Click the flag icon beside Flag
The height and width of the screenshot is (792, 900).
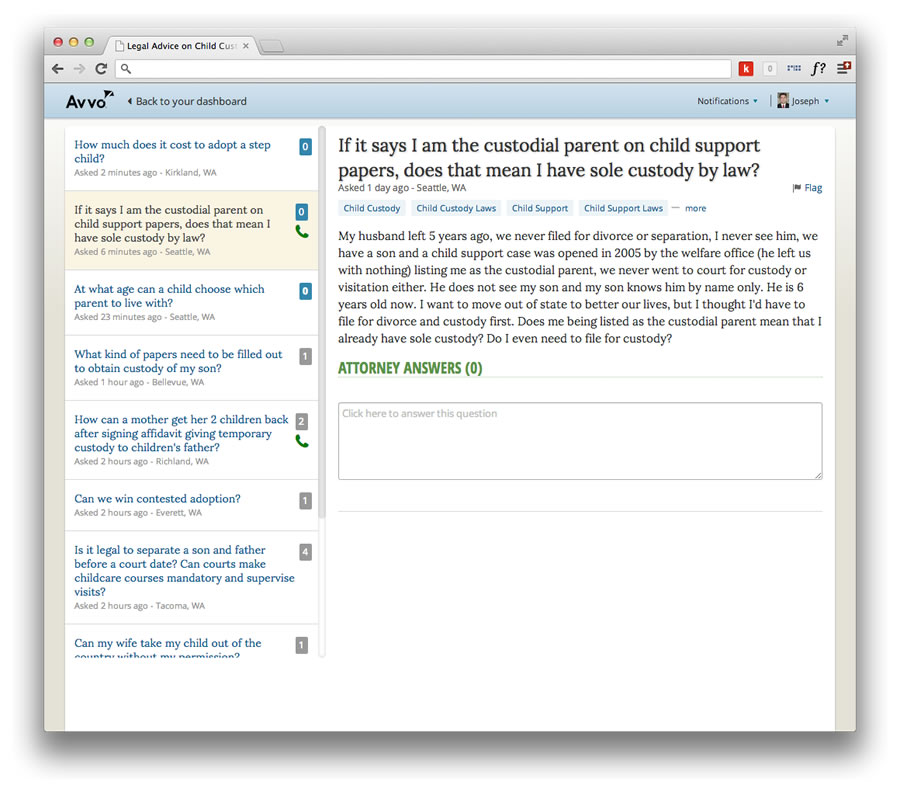(797, 188)
